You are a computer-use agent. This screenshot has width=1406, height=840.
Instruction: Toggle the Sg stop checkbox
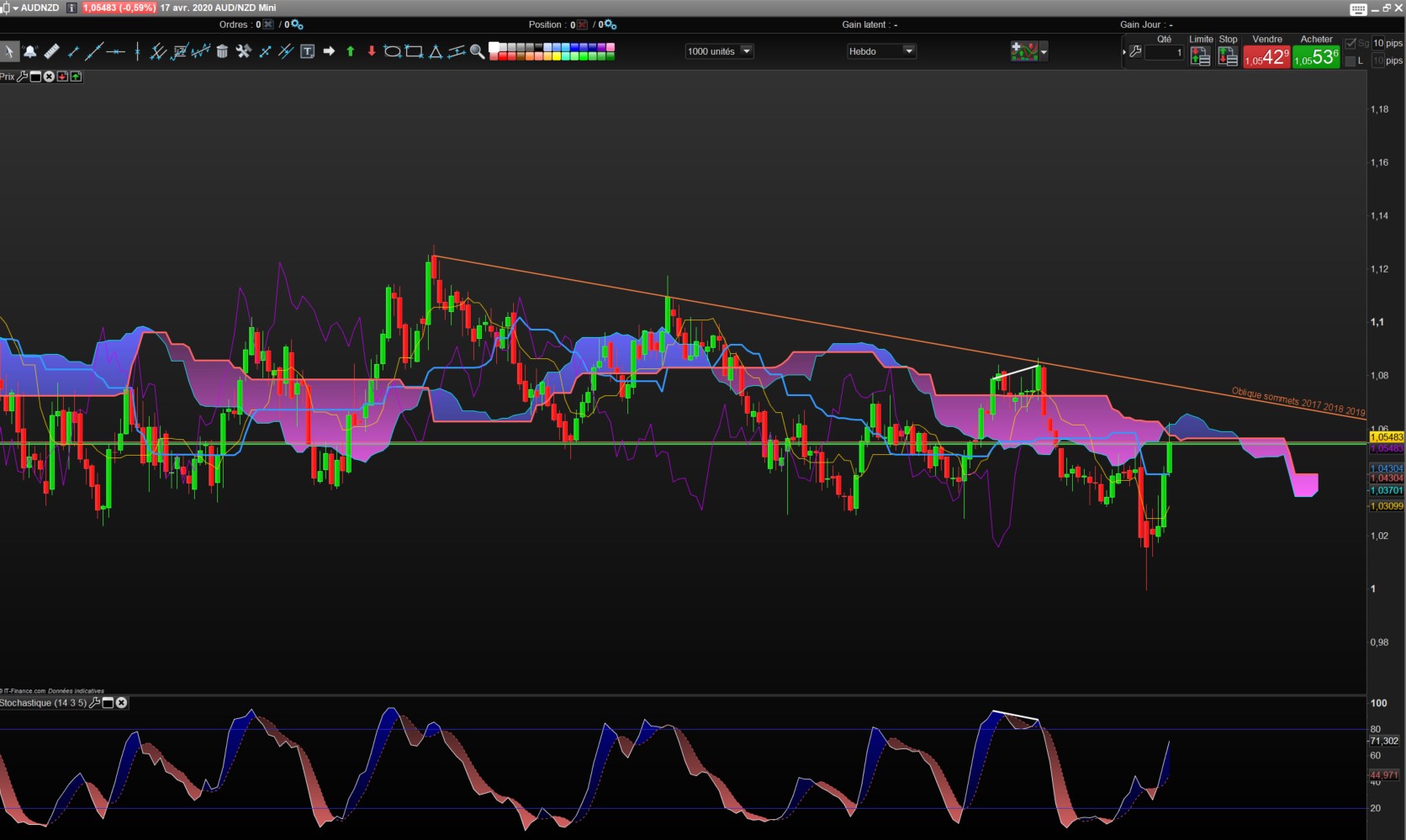coord(1350,44)
